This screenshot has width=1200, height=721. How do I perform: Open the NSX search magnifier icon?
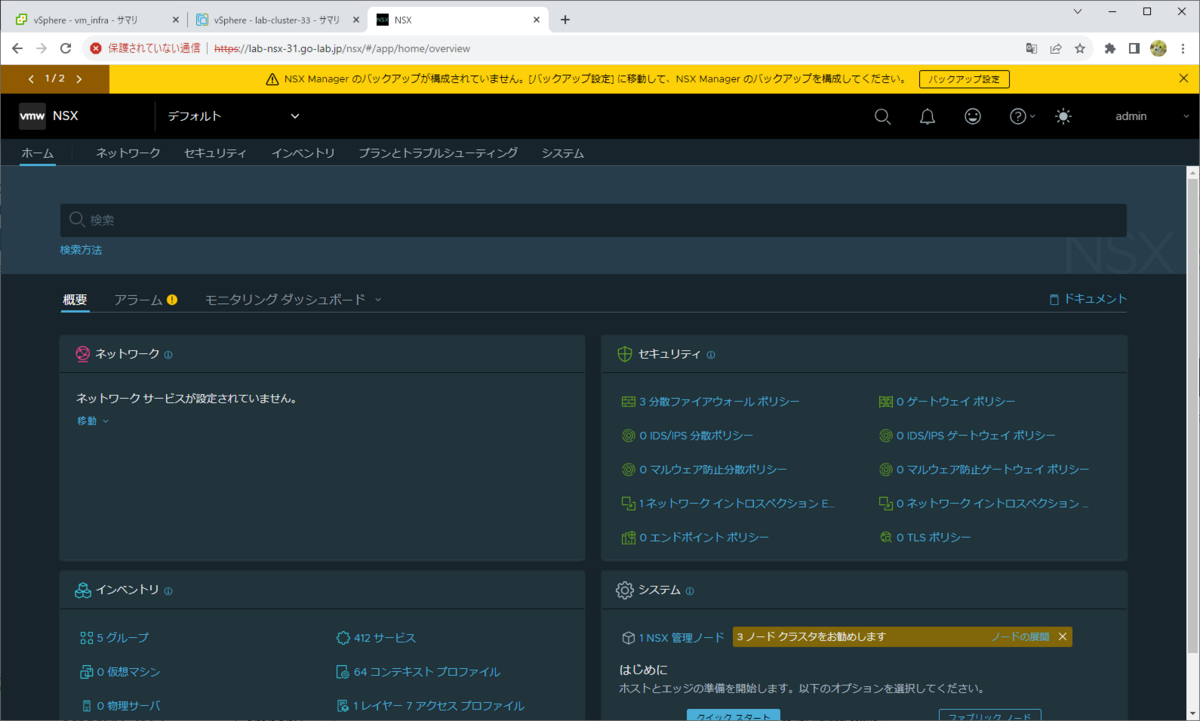click(x=882, y=116)
